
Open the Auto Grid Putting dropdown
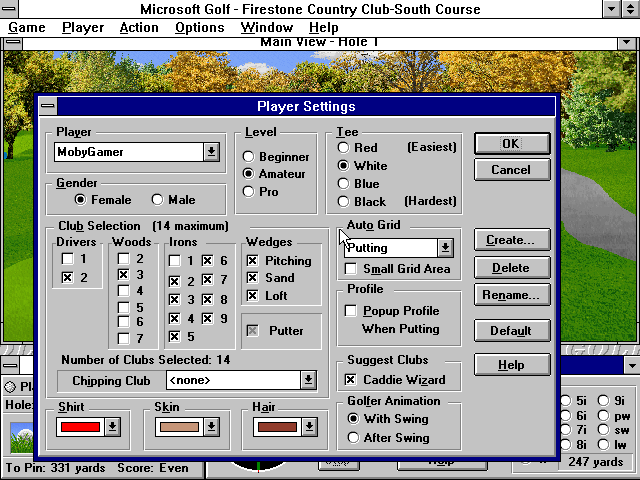click(x=445, y=248)
